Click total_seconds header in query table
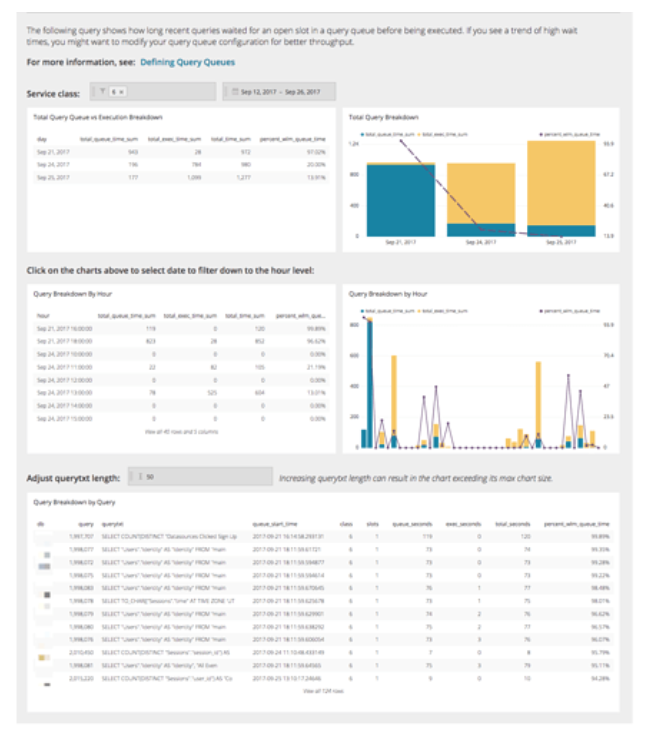This screenshot has width=647, height=734. (513, 524)
